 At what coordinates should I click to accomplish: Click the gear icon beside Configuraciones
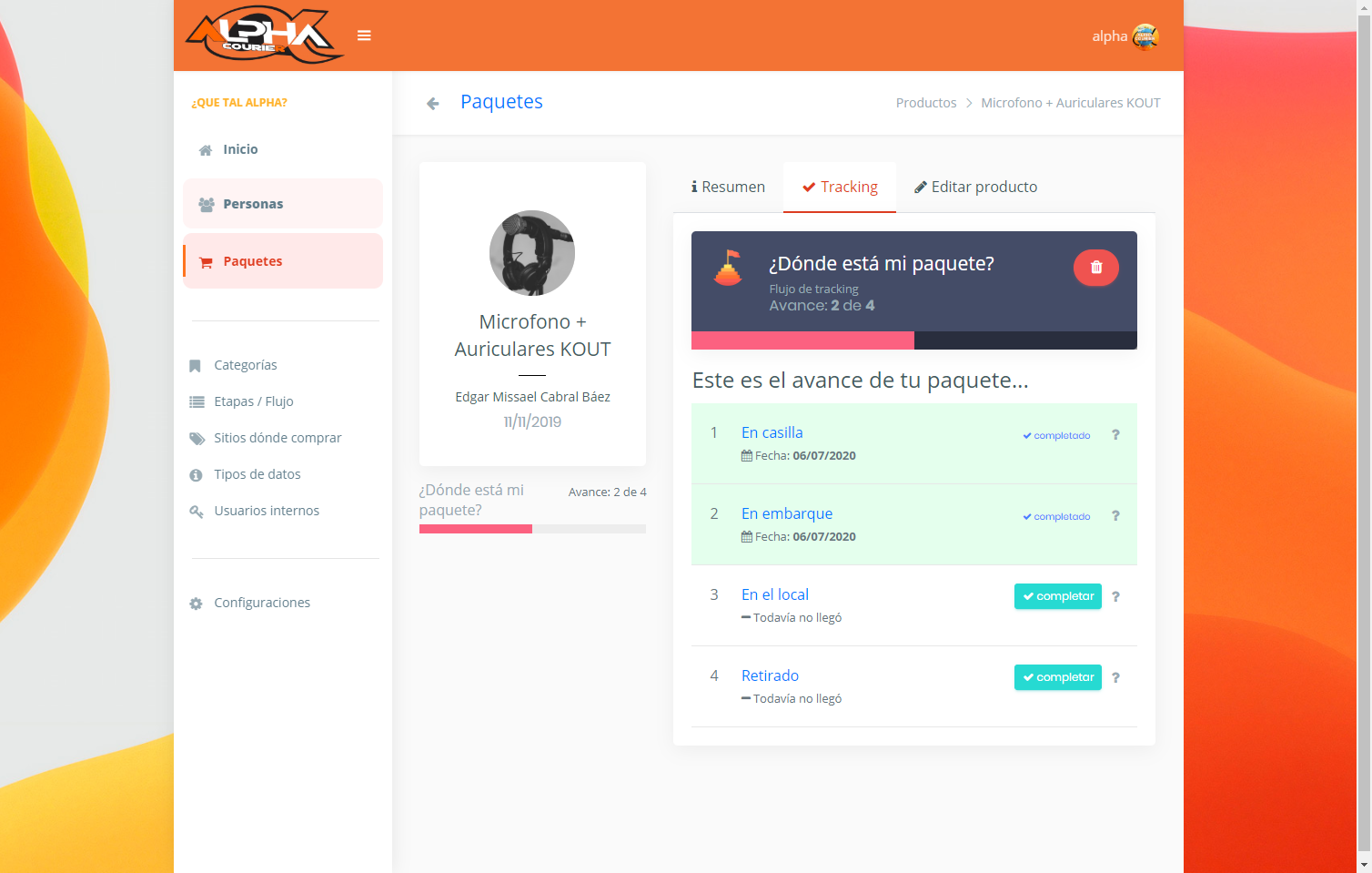coord(196,604)
